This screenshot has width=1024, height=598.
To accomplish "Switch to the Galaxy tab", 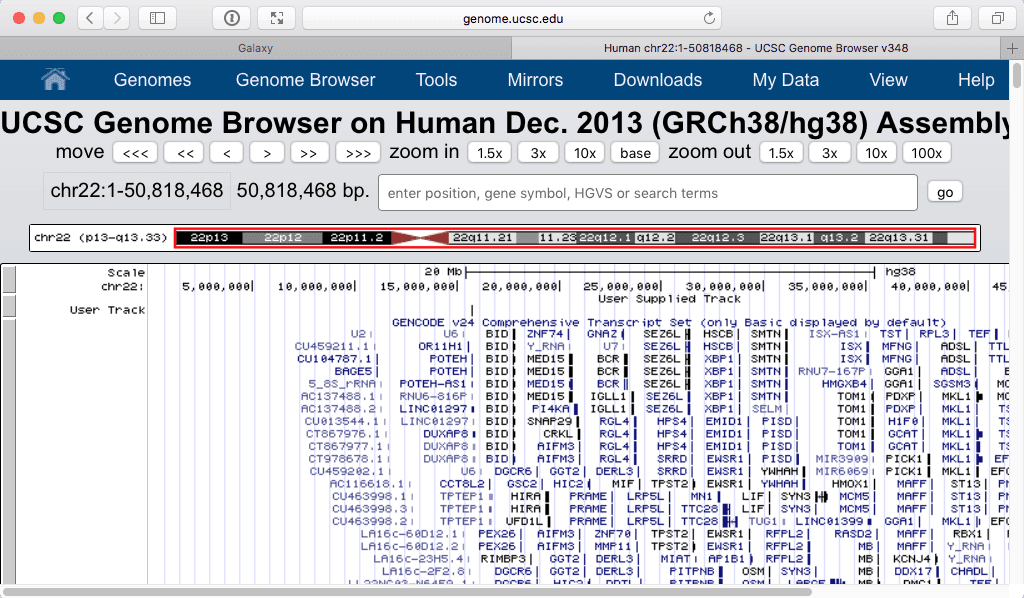I will pyautogui.click(x=255, y=48).
